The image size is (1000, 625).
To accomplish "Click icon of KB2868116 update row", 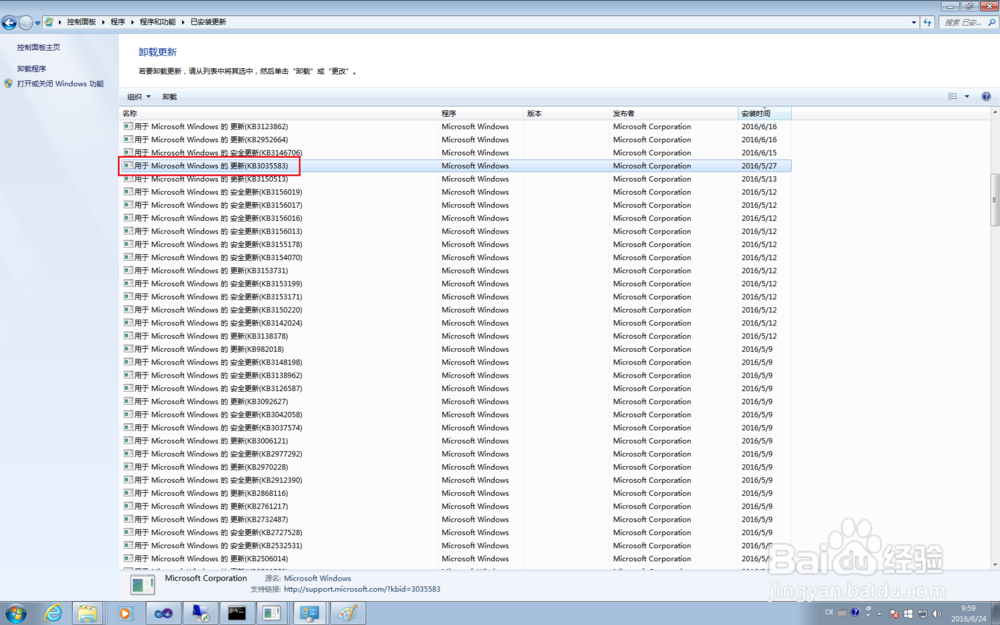I will tap(128, 493).
